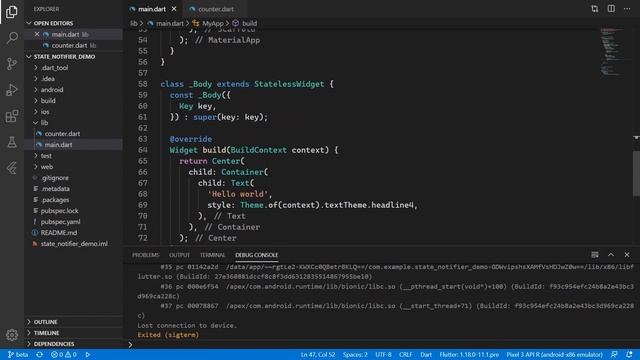Change the CRLF line ending setting
Screen dimensions: 640x360
pyautogui.click(x=405, y=355)
